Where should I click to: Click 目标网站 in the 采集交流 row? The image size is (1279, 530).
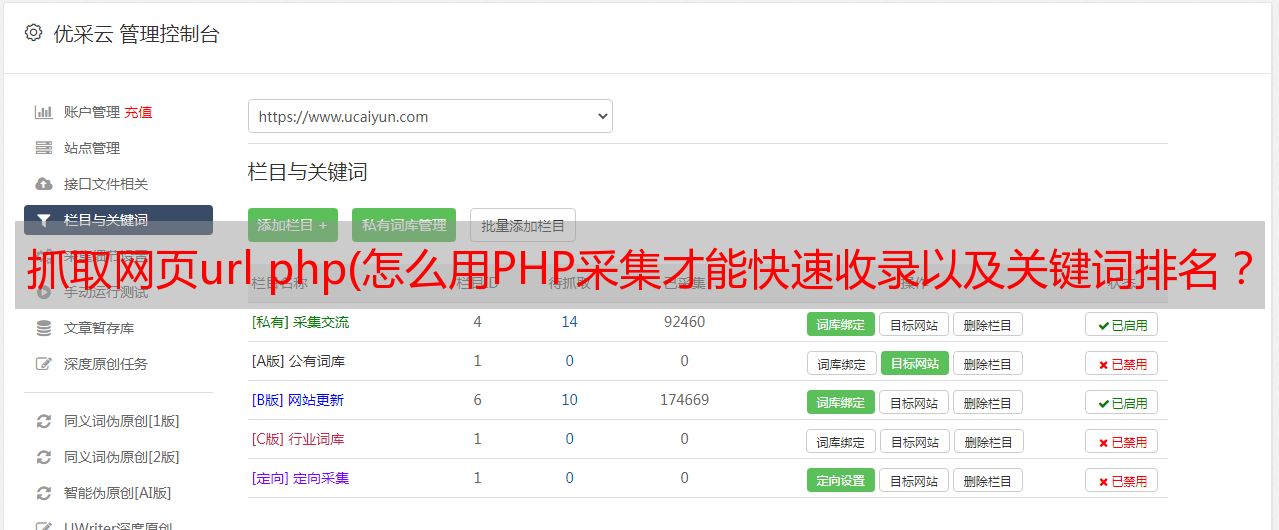pyautogui.click(x=914, y=324)
